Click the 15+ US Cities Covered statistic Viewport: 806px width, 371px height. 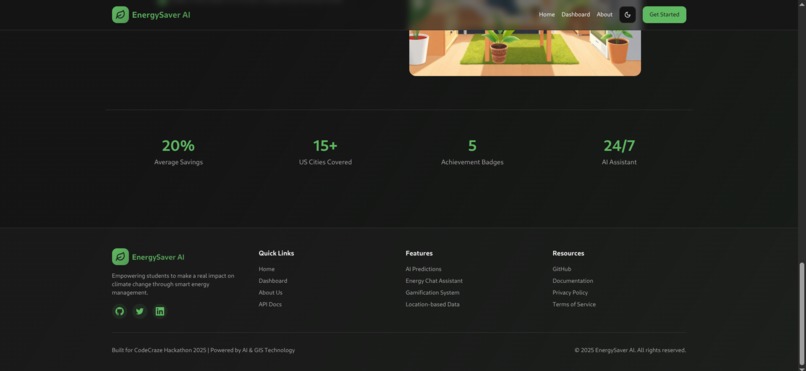coord(325,152)
